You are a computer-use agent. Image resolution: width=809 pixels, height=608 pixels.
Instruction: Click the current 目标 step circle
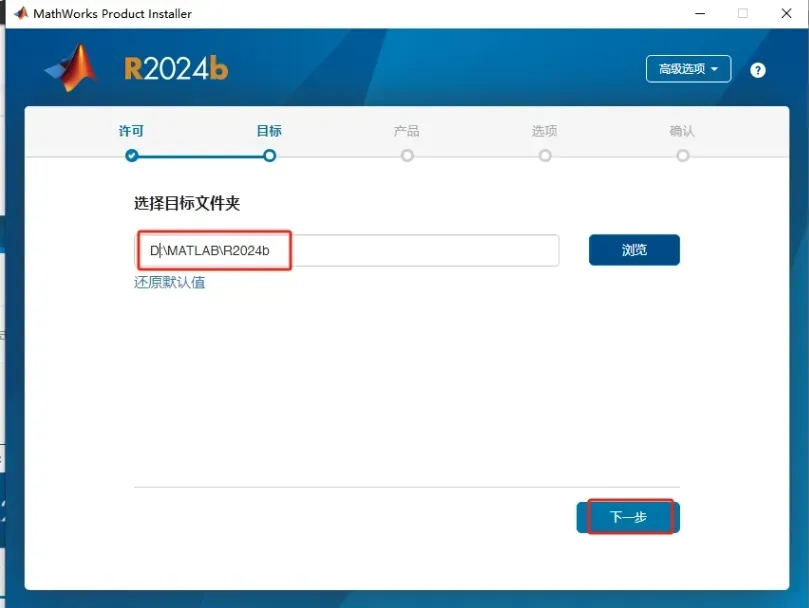pos(269,155)
